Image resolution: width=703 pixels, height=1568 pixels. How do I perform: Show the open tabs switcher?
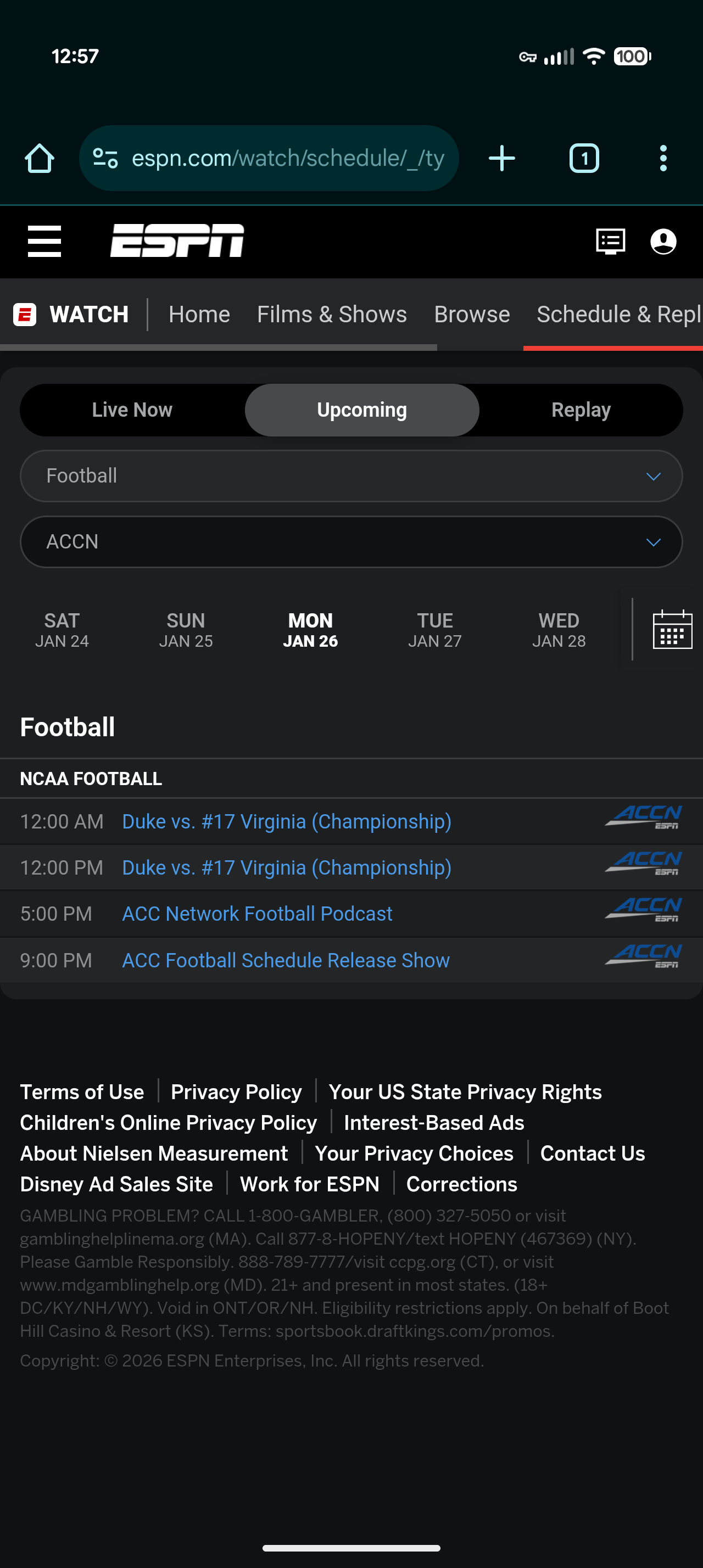click(x=584, y=158)
